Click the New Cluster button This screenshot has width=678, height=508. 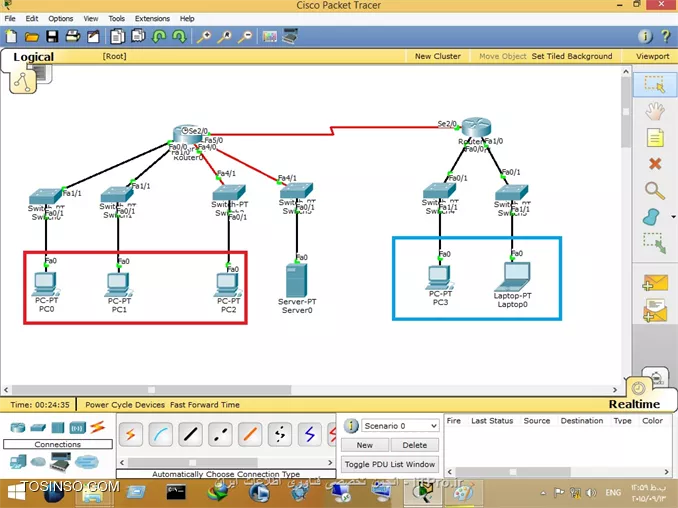click(x=438, y=56)
